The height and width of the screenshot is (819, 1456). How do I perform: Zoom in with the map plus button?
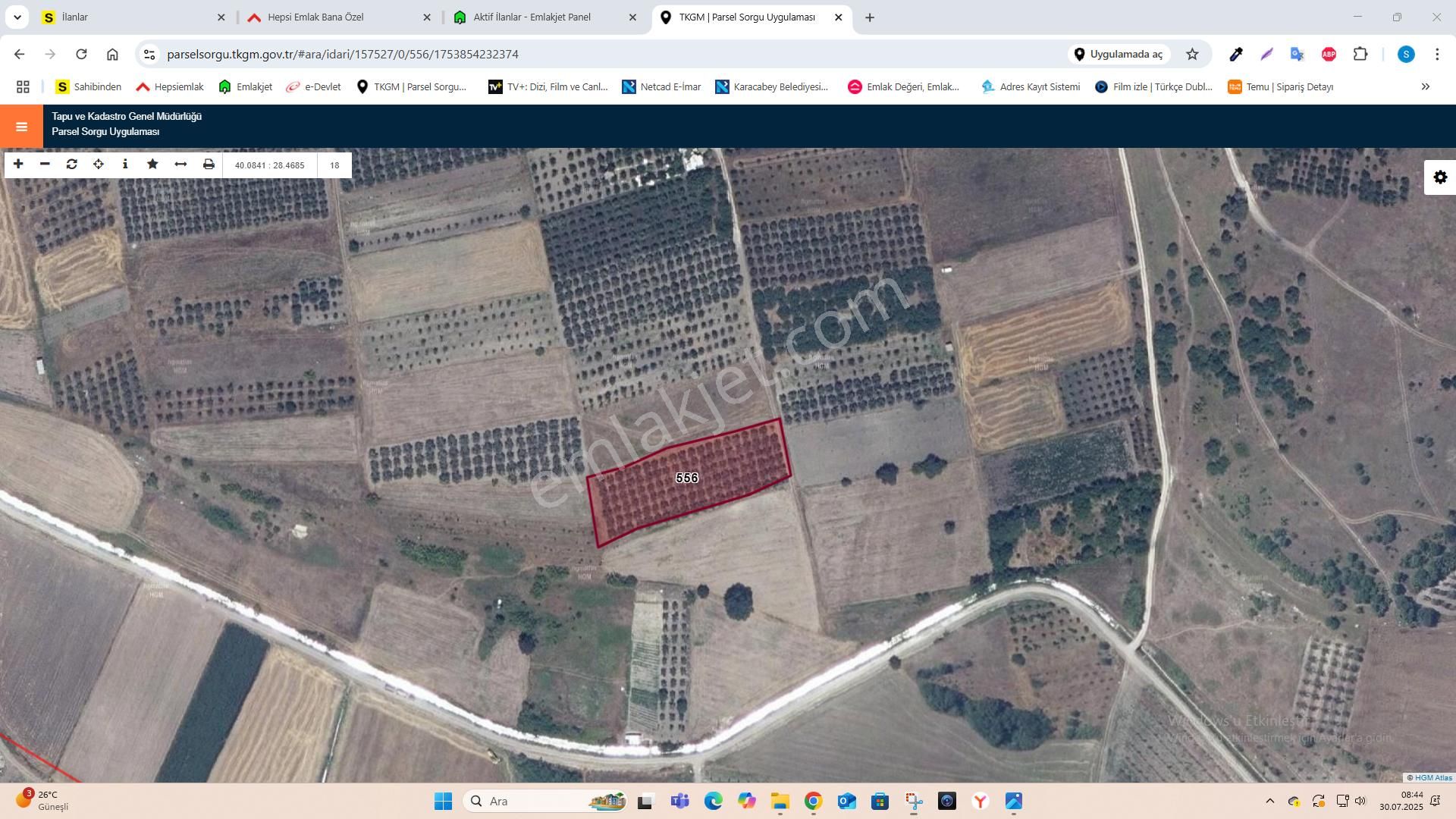(x=18, y=165)
